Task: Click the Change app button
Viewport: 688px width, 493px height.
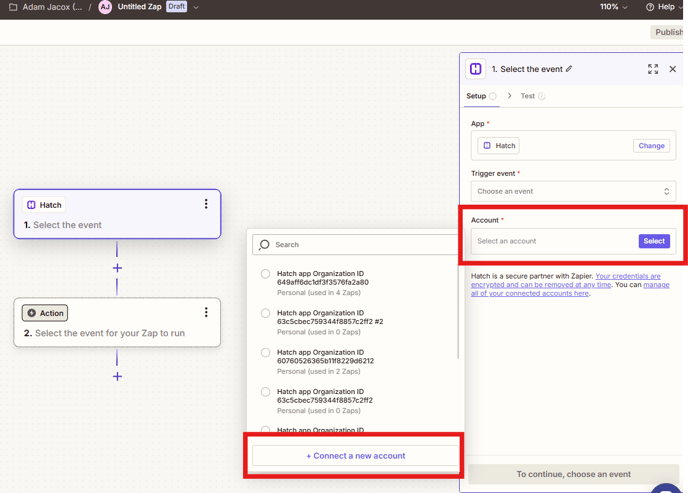Action: tap(651, 146)
